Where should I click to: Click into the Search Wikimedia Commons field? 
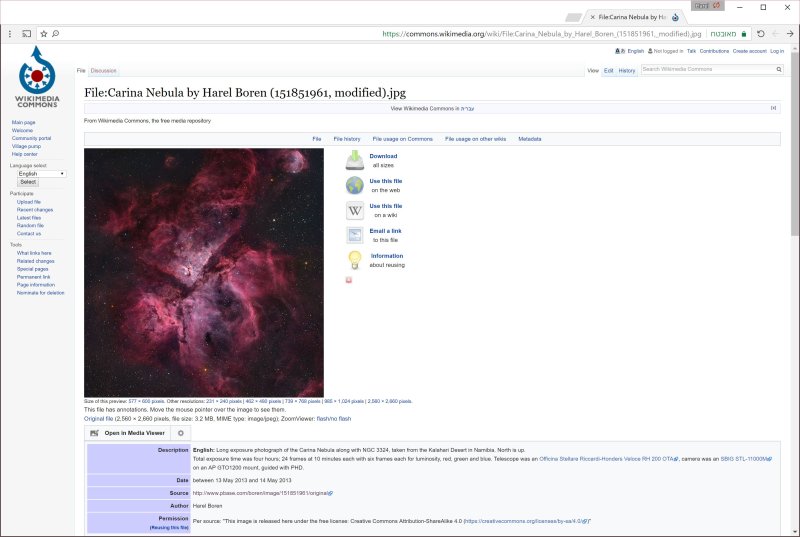coord(707,69)
